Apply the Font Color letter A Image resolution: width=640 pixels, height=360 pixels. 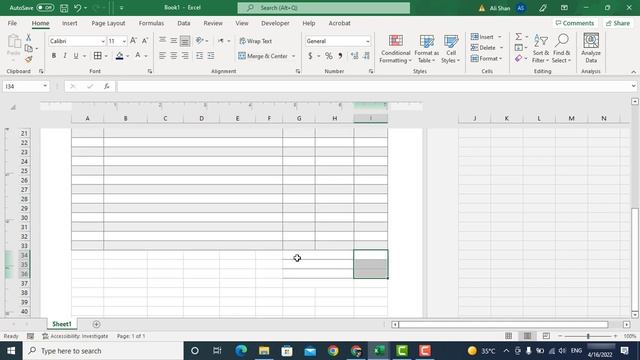pyautogui.click(x=138, y=56)
